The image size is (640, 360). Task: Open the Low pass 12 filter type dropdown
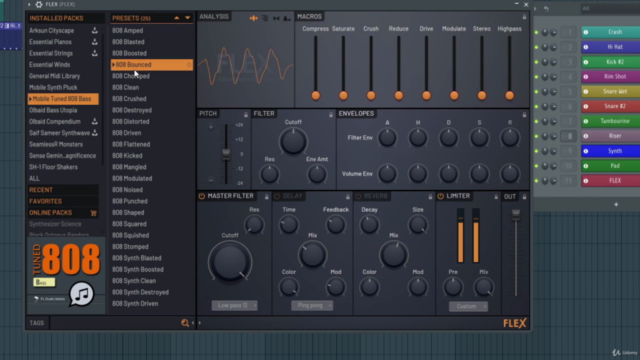(x=234, y=306)
